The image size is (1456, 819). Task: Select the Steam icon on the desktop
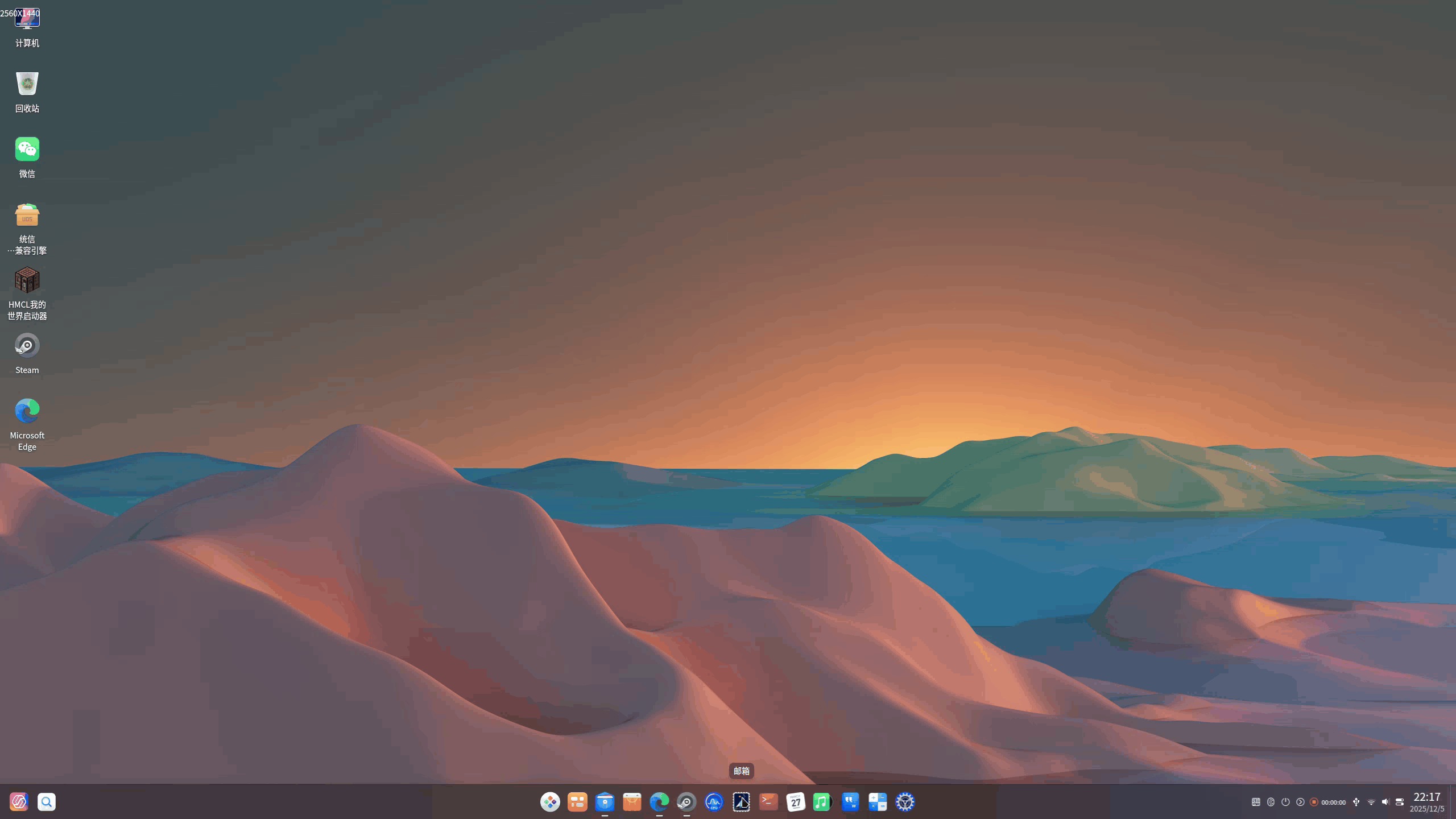tap(27, 345)
